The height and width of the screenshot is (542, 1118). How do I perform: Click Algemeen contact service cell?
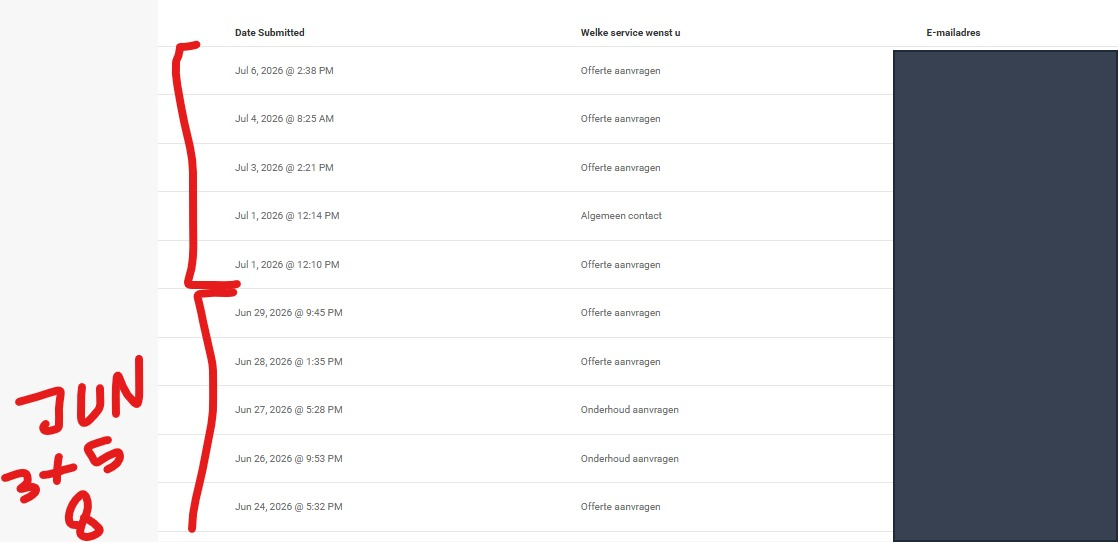pos(621,215)
